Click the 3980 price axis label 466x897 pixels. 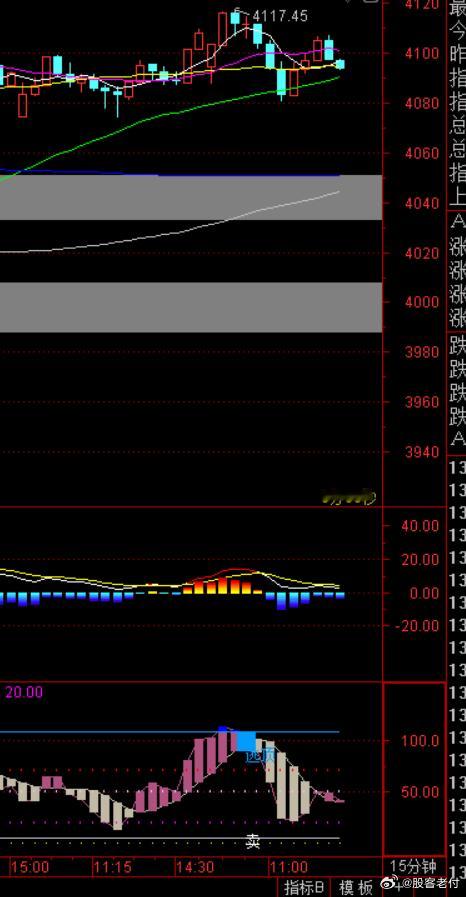423,352
